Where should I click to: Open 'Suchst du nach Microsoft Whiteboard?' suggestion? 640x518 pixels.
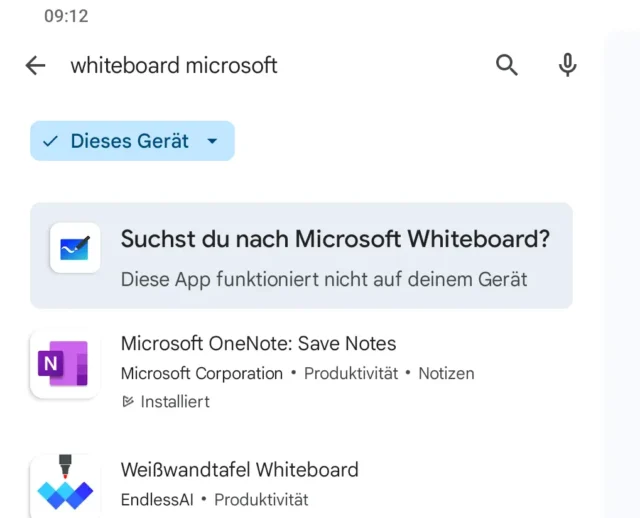(335, 240)
